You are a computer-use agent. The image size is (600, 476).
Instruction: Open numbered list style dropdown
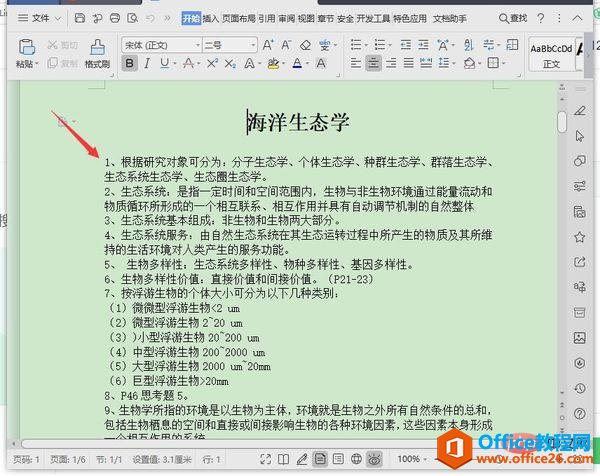[390, 46]
